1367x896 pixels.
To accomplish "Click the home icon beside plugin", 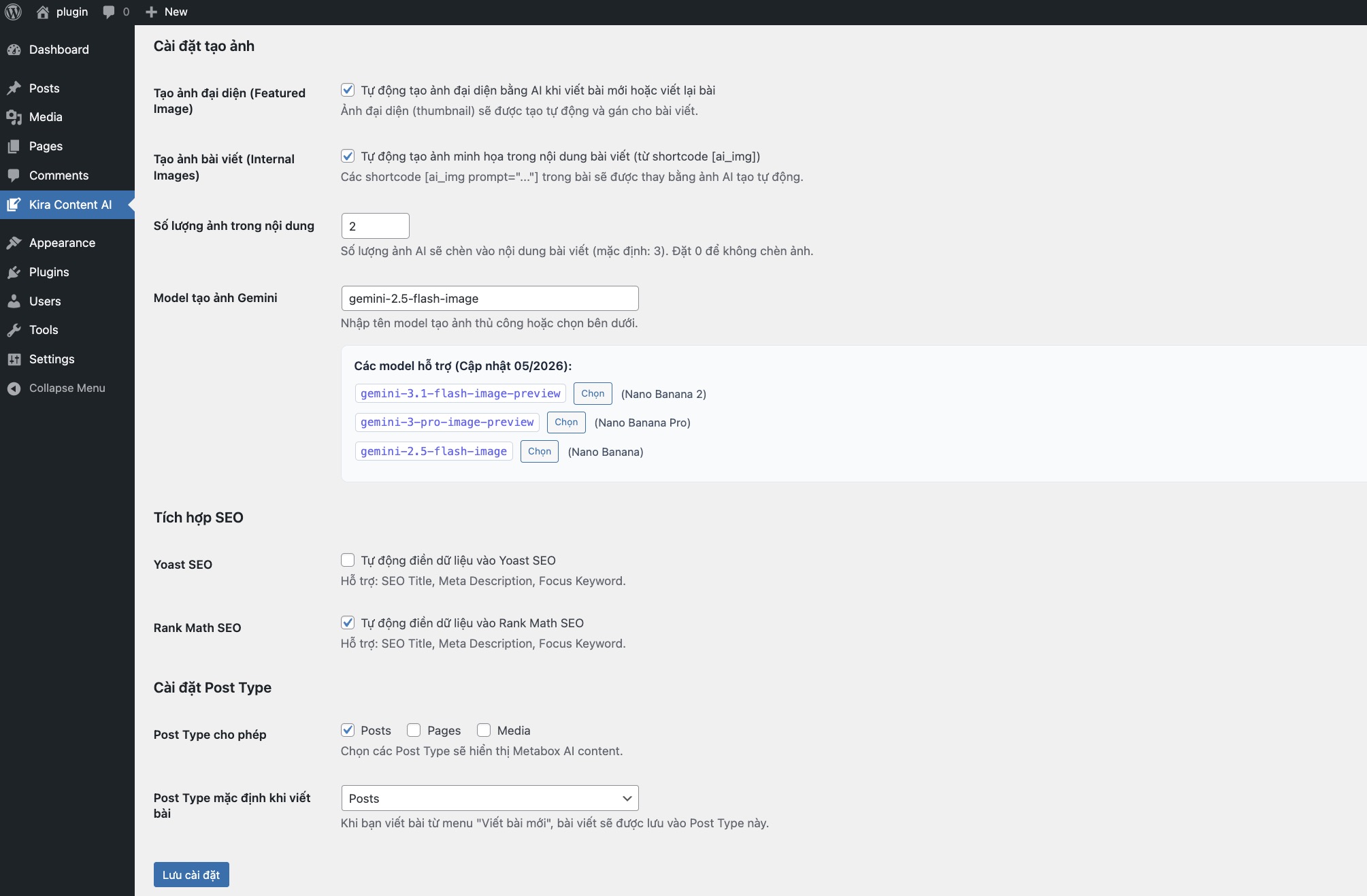I will 43,12.
